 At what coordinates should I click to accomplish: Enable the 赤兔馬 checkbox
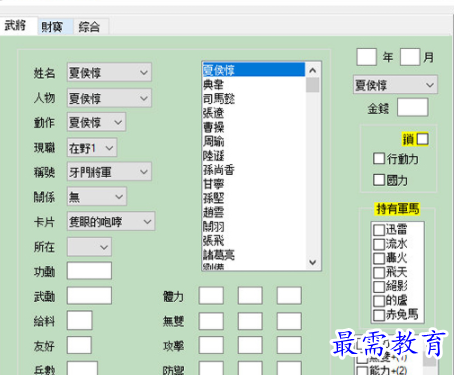(x=379, y=315)
